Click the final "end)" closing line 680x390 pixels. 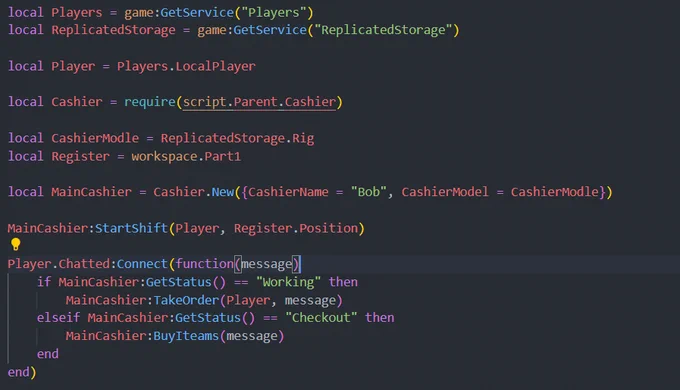[x=22, y=373]
